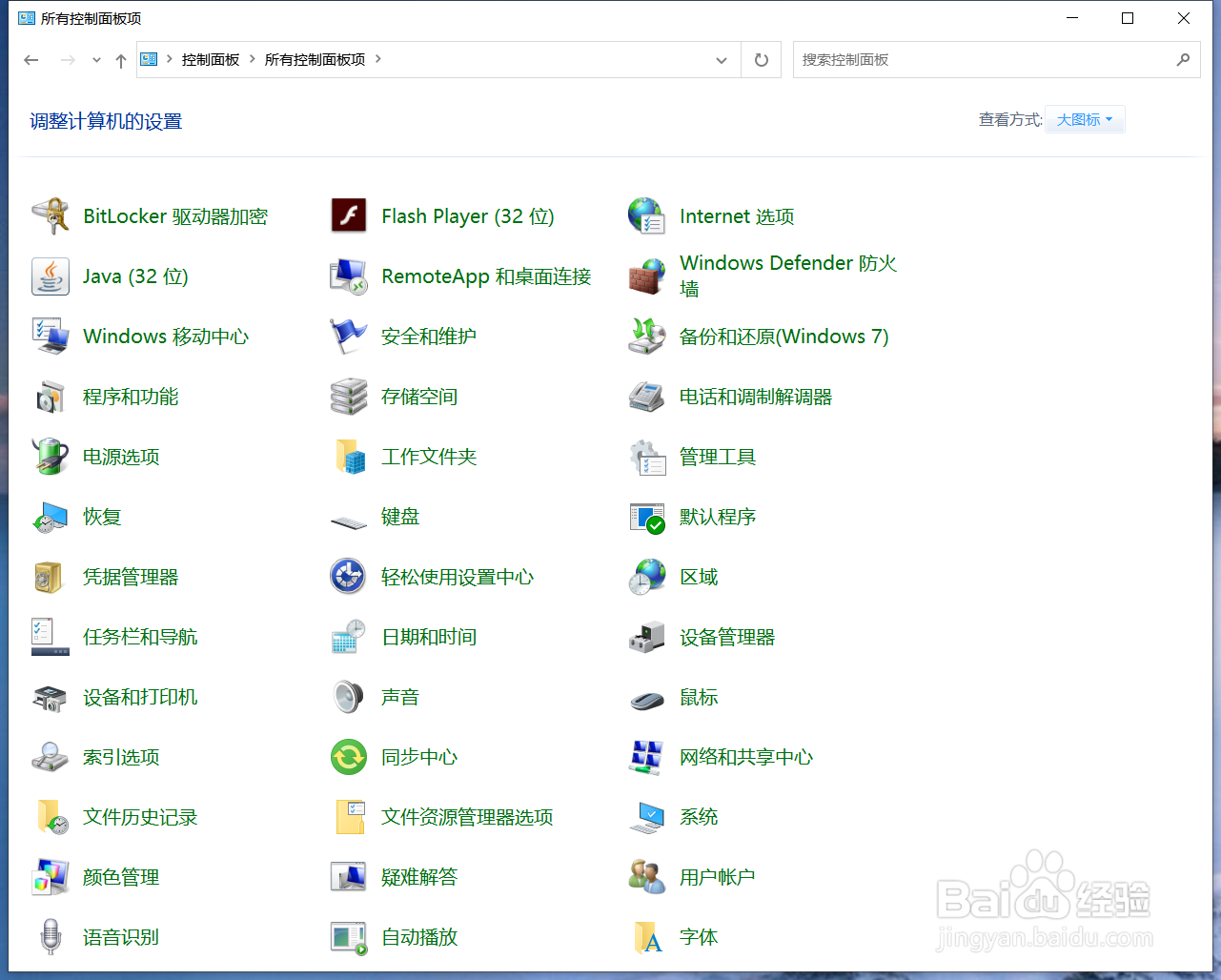Open the 鼠标 label link
Screen dimensions: 1221x980
coord(699,697)
